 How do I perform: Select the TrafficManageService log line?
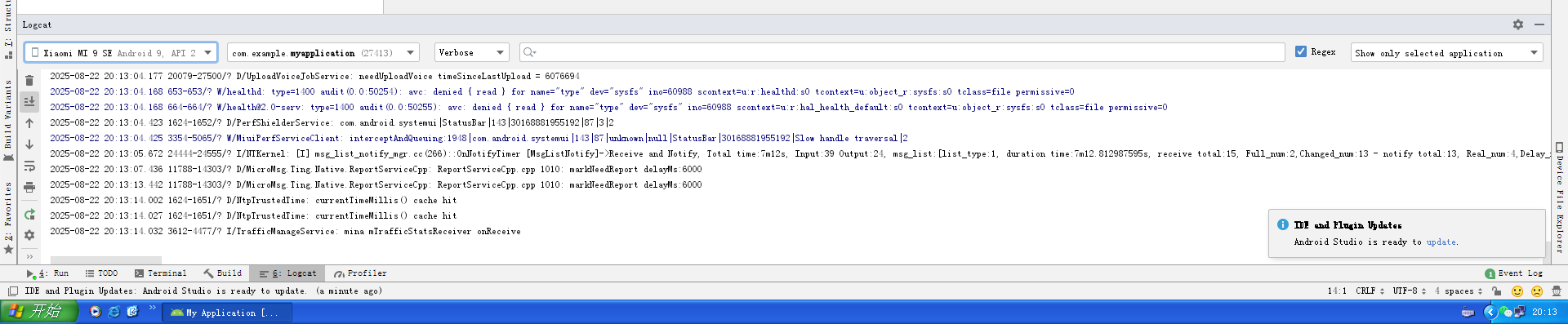[285, 231]
